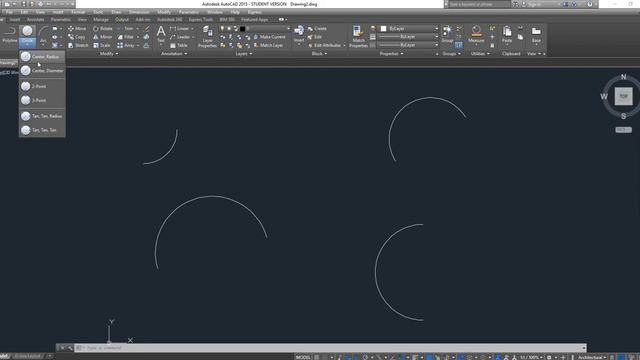This screenshot has width=640, height=360.
Task: Expand the Utilities panel flyout
Action: 480,53
